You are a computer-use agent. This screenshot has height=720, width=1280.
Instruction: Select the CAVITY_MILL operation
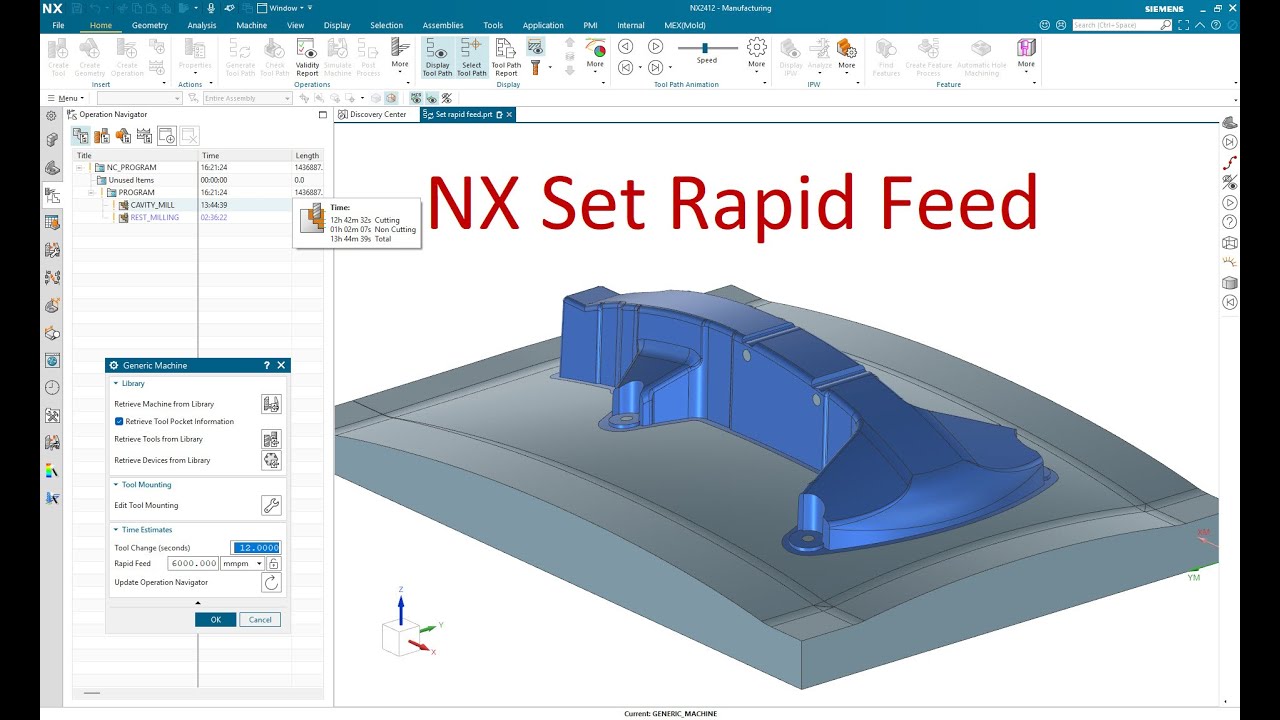click(152, 205)
